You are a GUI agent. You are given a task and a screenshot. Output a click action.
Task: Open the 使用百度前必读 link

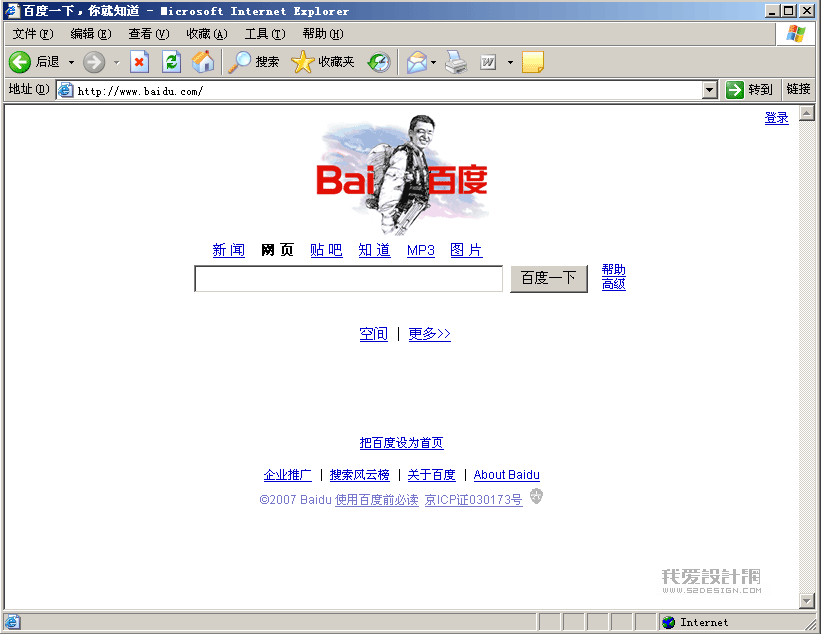coord(376,500)
